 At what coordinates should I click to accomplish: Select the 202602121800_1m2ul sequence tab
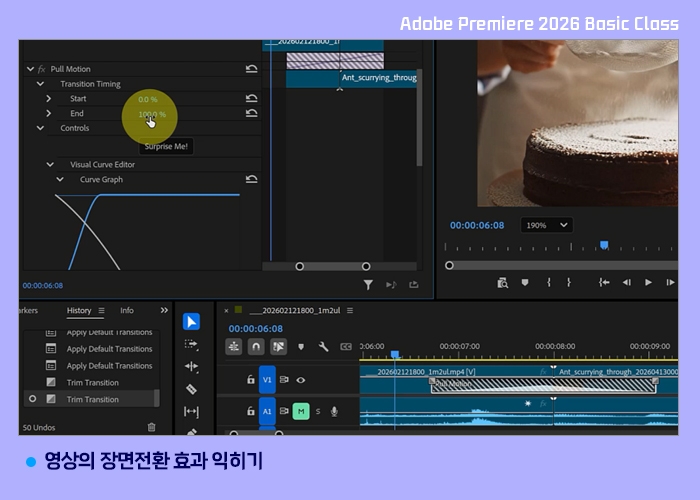click(x=296, y=310)
